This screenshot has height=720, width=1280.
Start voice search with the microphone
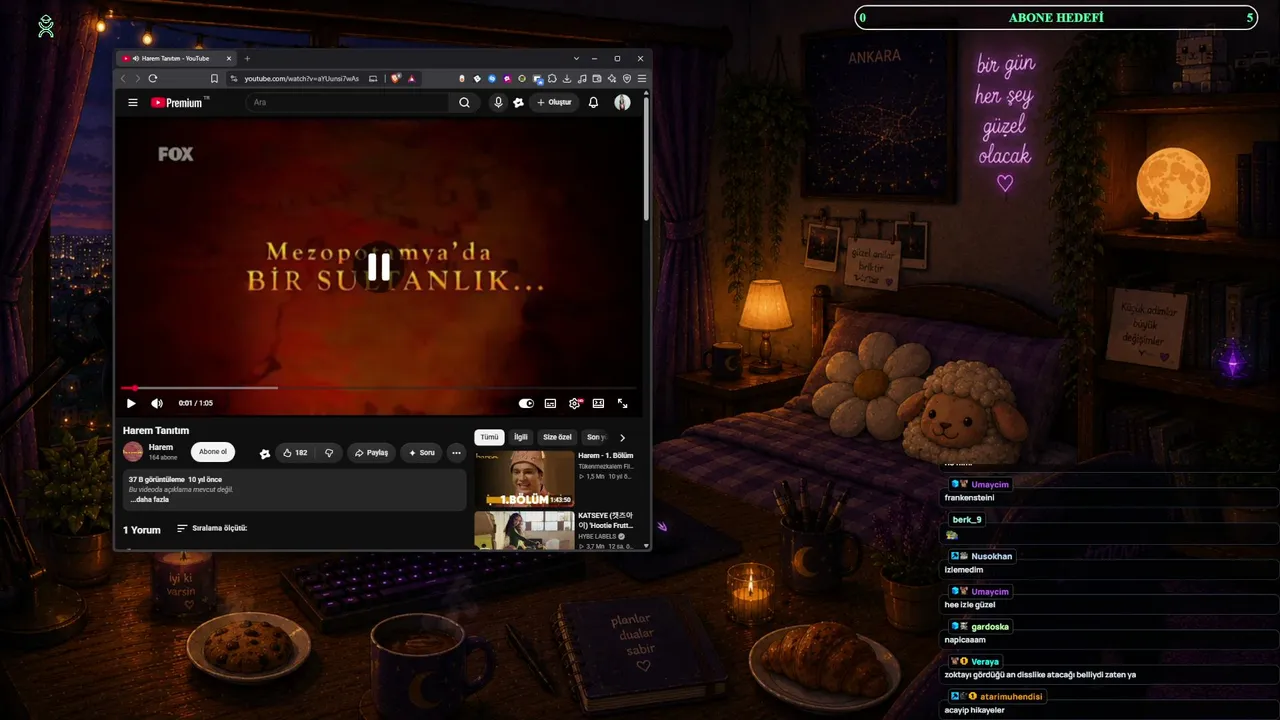click(x=498, y=102)
